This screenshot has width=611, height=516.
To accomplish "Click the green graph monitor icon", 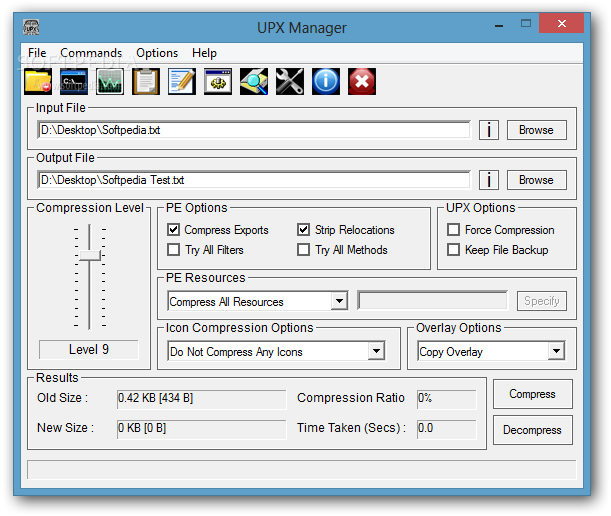I will click(110, 81).
